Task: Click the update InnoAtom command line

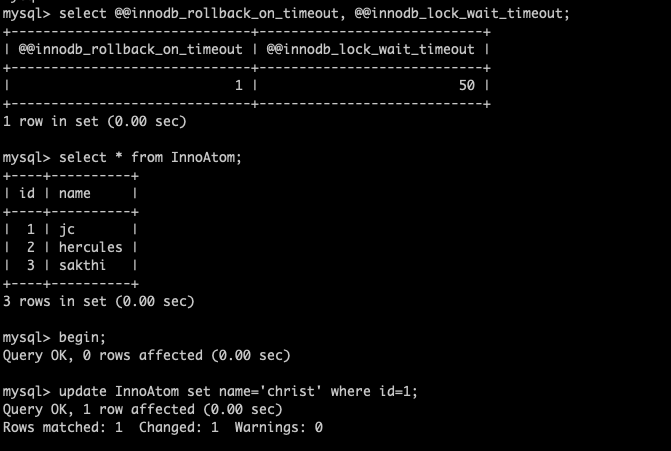Action: tap(238, 391)
